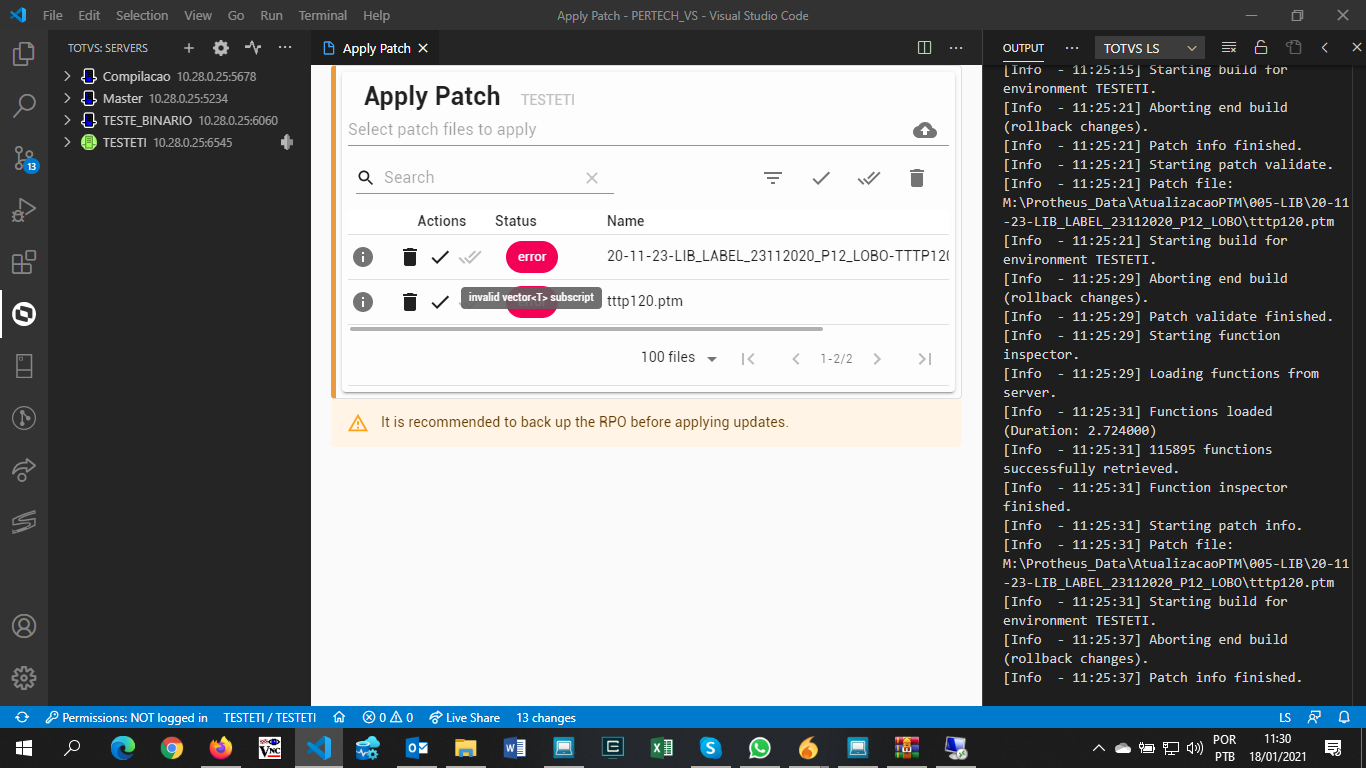The width and height of the screenshot is (1366, 768).
Task: Open Source Control view with 13 badge
Action: coord(24,158)
